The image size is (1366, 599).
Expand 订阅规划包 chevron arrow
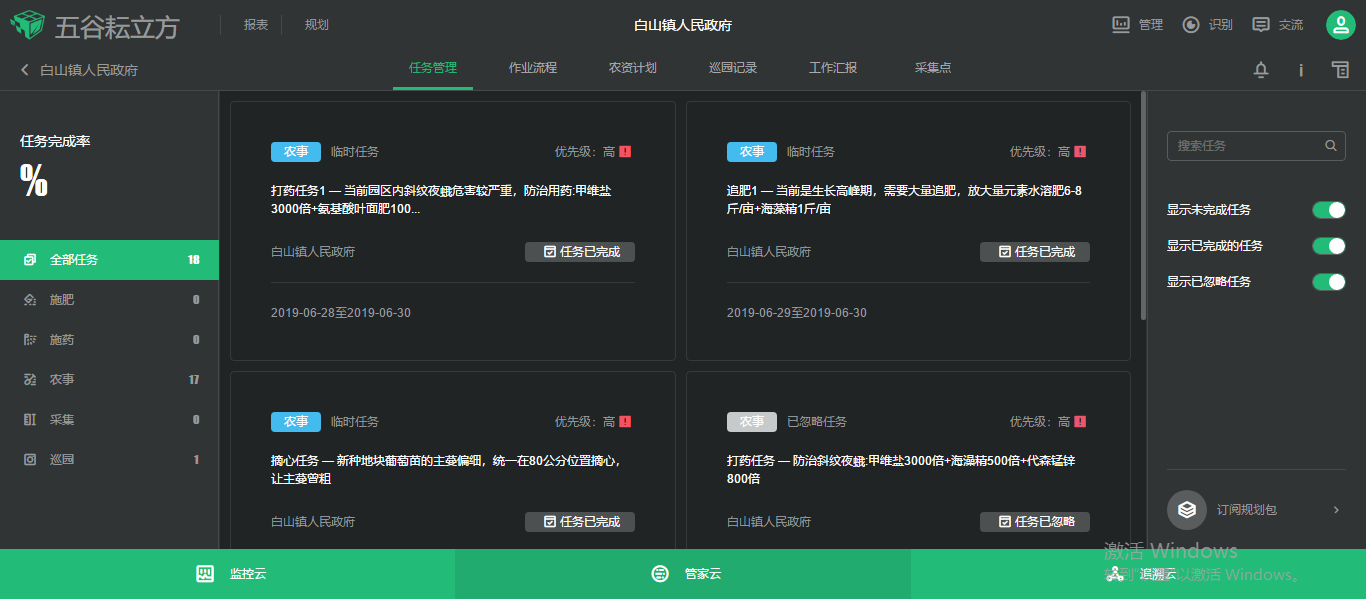coord(1336,510)
